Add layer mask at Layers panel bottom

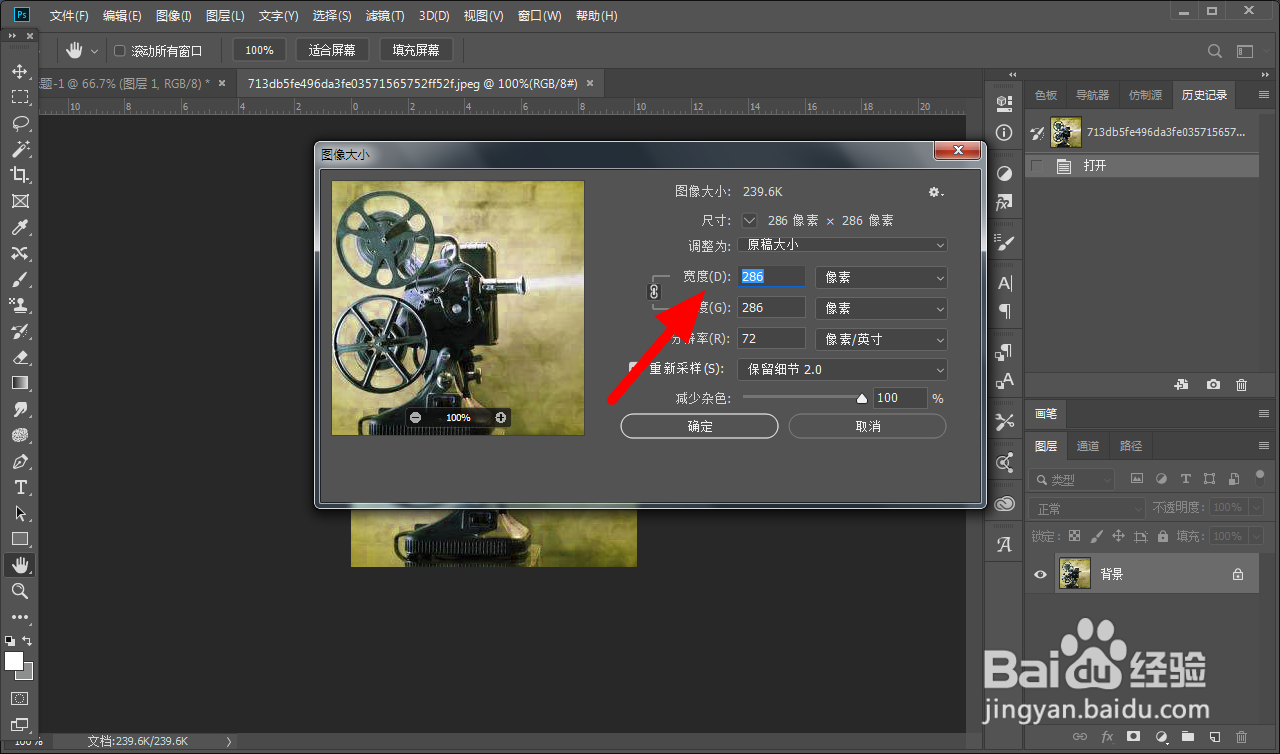[1134, 737]
